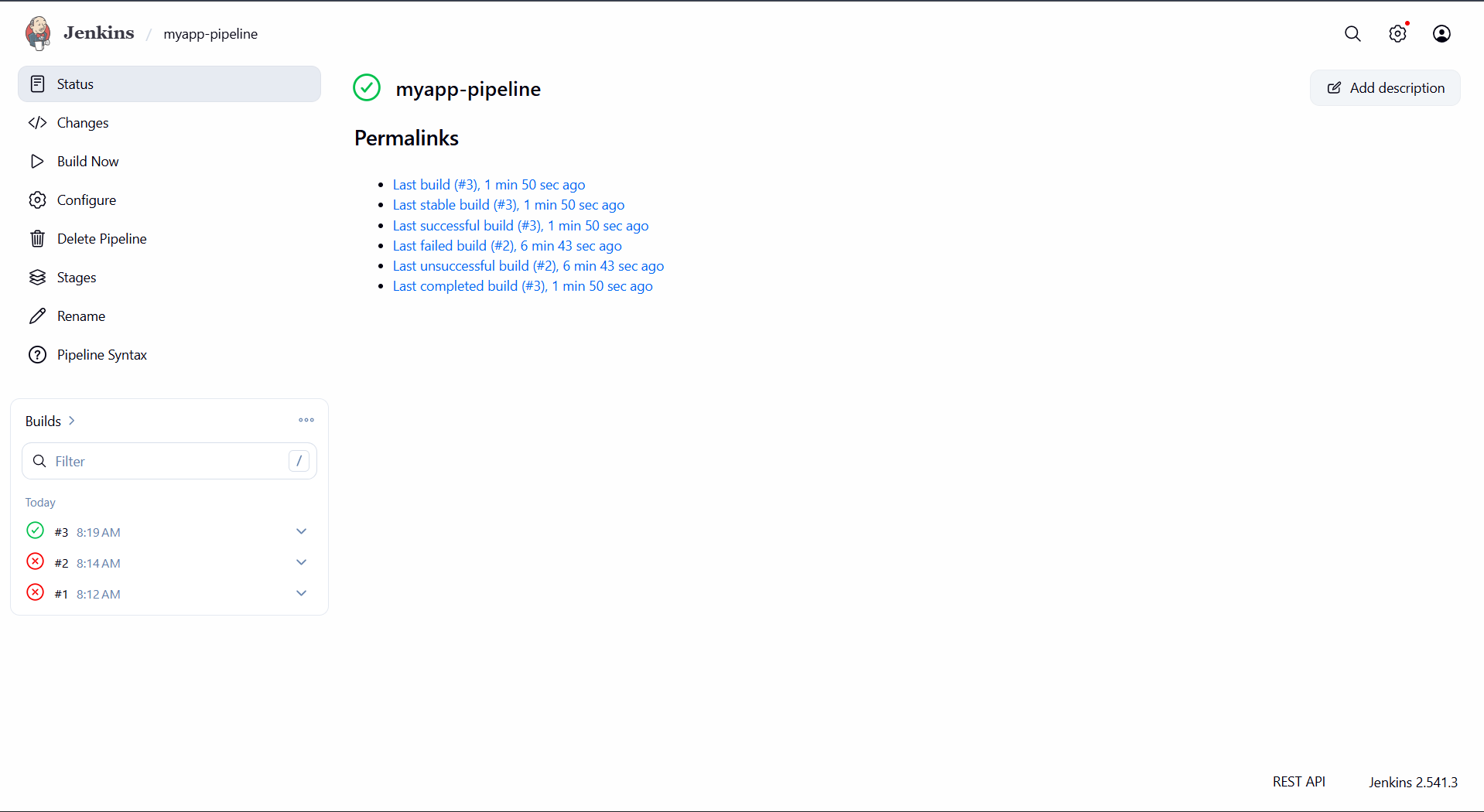Click the Jenkins 2.541.3 version button
Viewport: 1484px width, 812px height.
1413,782
